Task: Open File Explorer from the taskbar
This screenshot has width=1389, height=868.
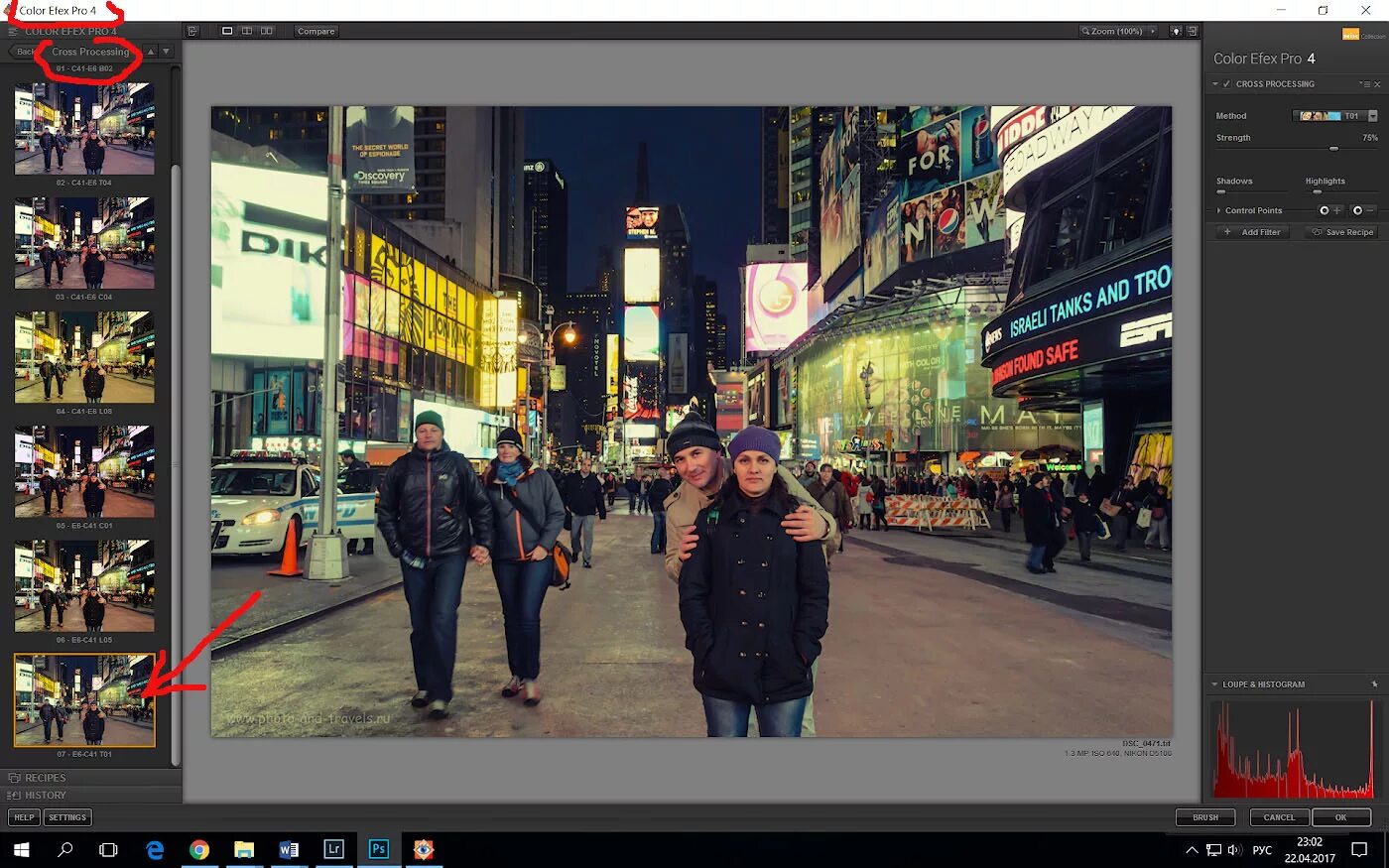Action: (x=244, y=849)
